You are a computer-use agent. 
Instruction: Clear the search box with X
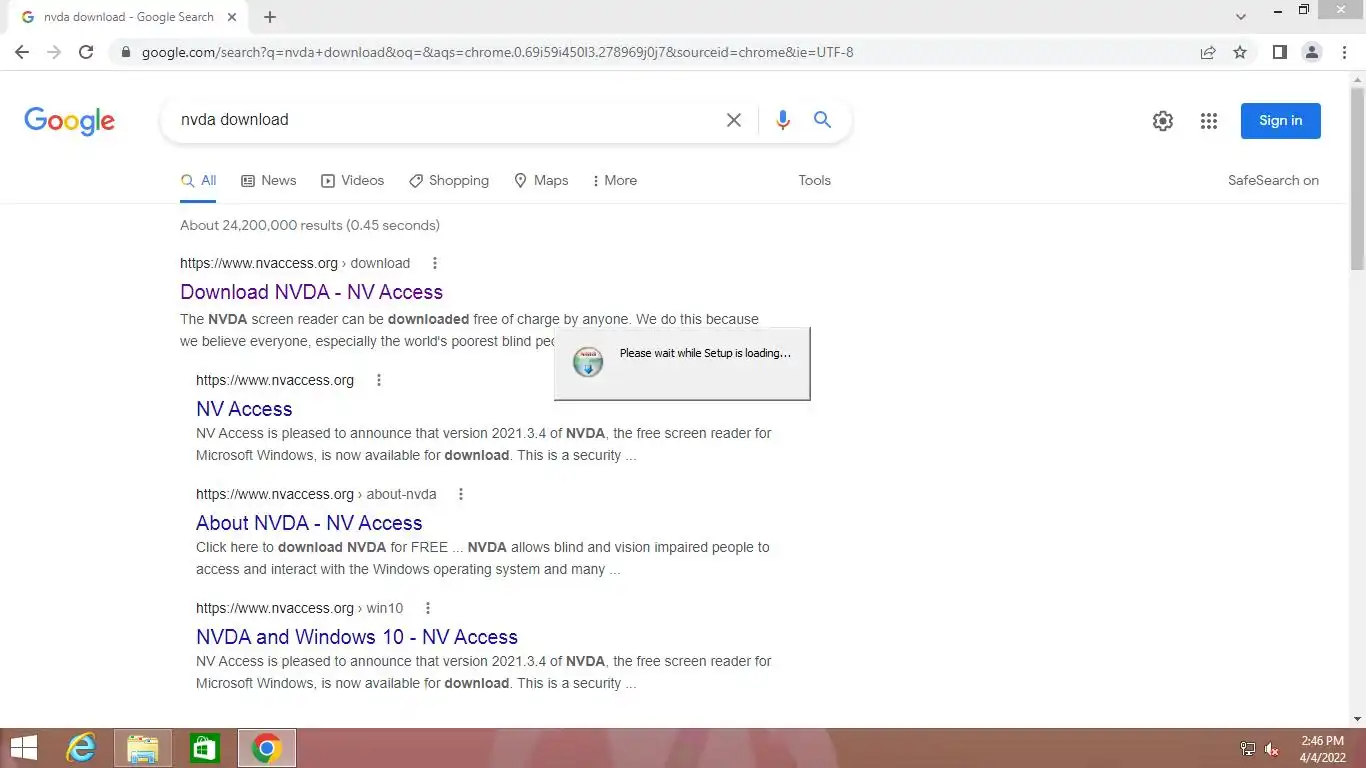(734, 120)
